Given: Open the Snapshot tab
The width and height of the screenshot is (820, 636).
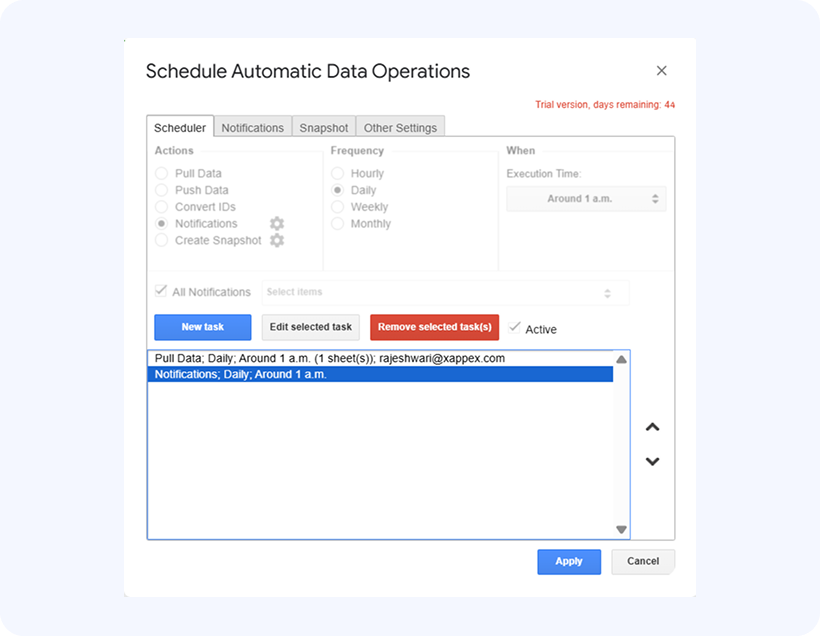Looking at the screenshot, I should [324, 128].
